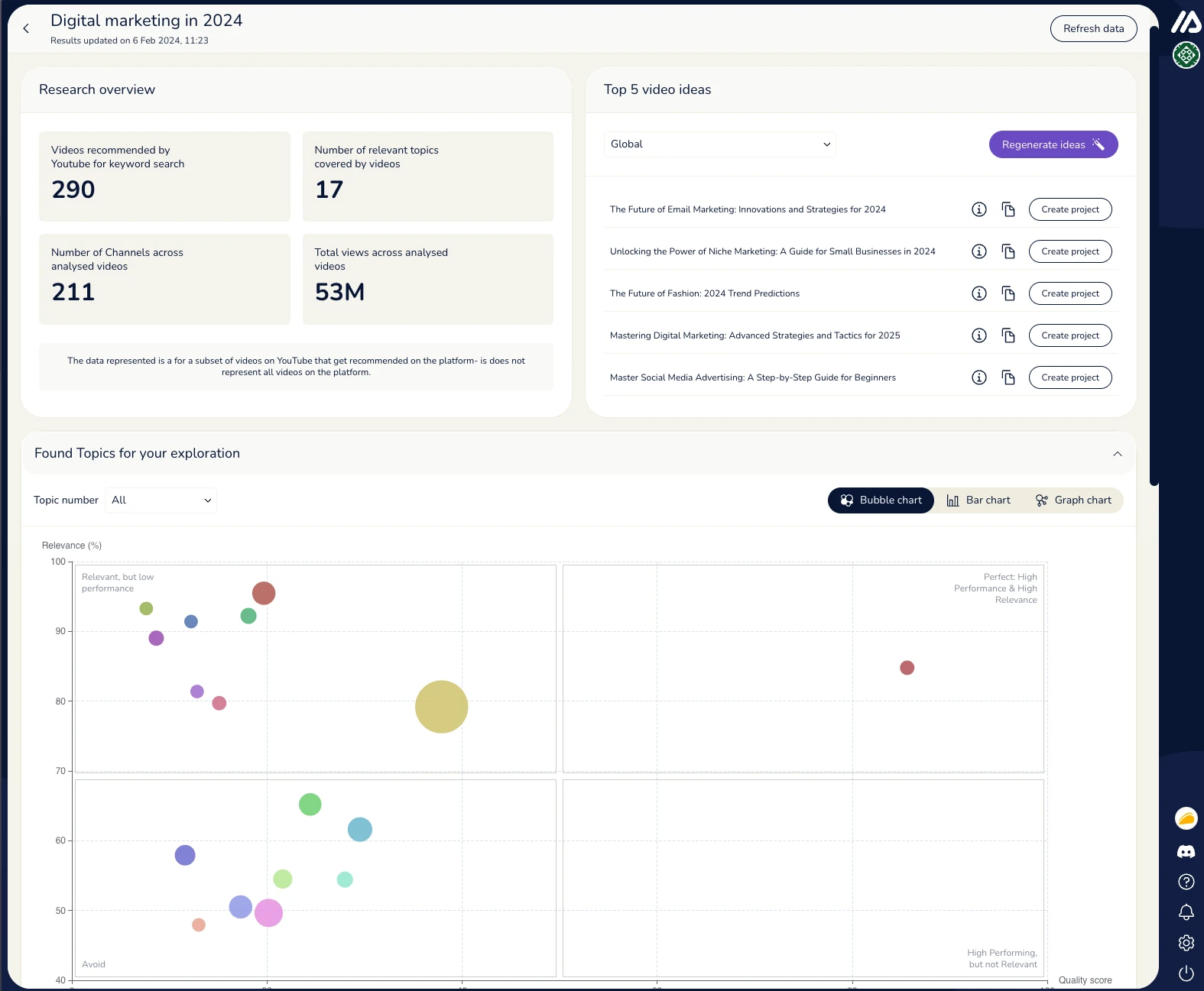
Task: Switch to Bar chart view
Action: click(x=978, y=500)
